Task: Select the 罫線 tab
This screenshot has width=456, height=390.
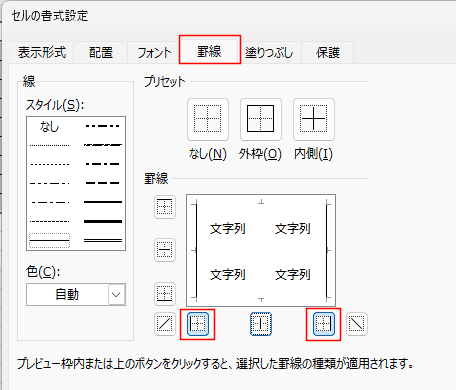Action: (209, 51)
